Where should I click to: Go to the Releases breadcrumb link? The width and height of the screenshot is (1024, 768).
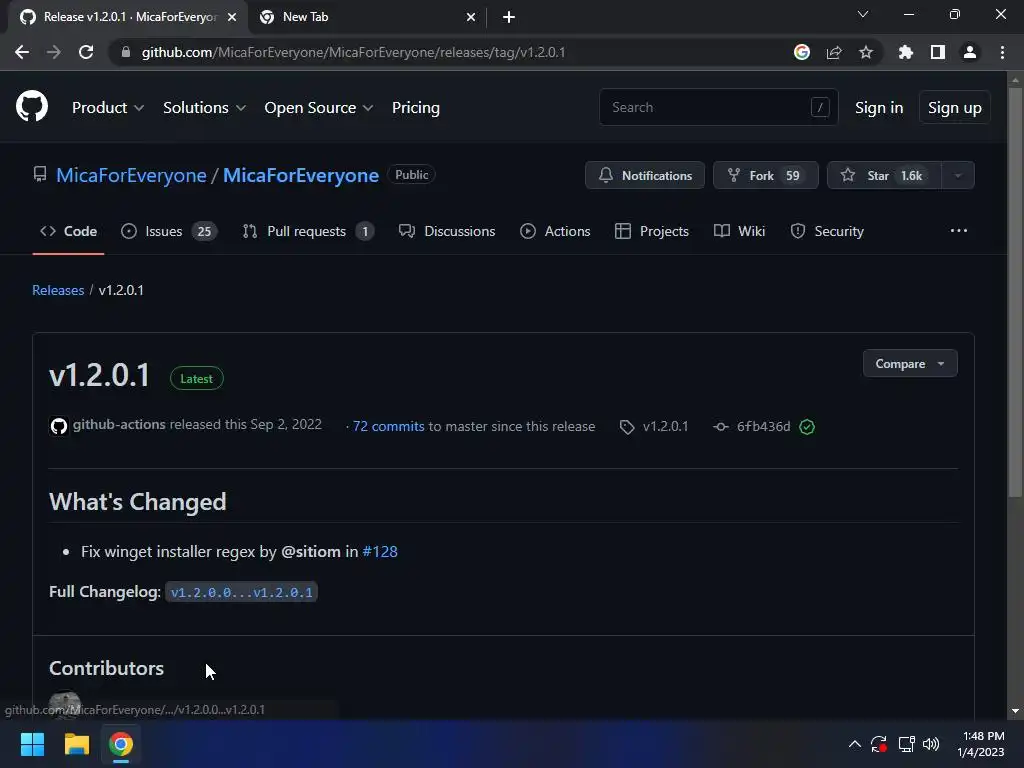[x=58, y=290]
